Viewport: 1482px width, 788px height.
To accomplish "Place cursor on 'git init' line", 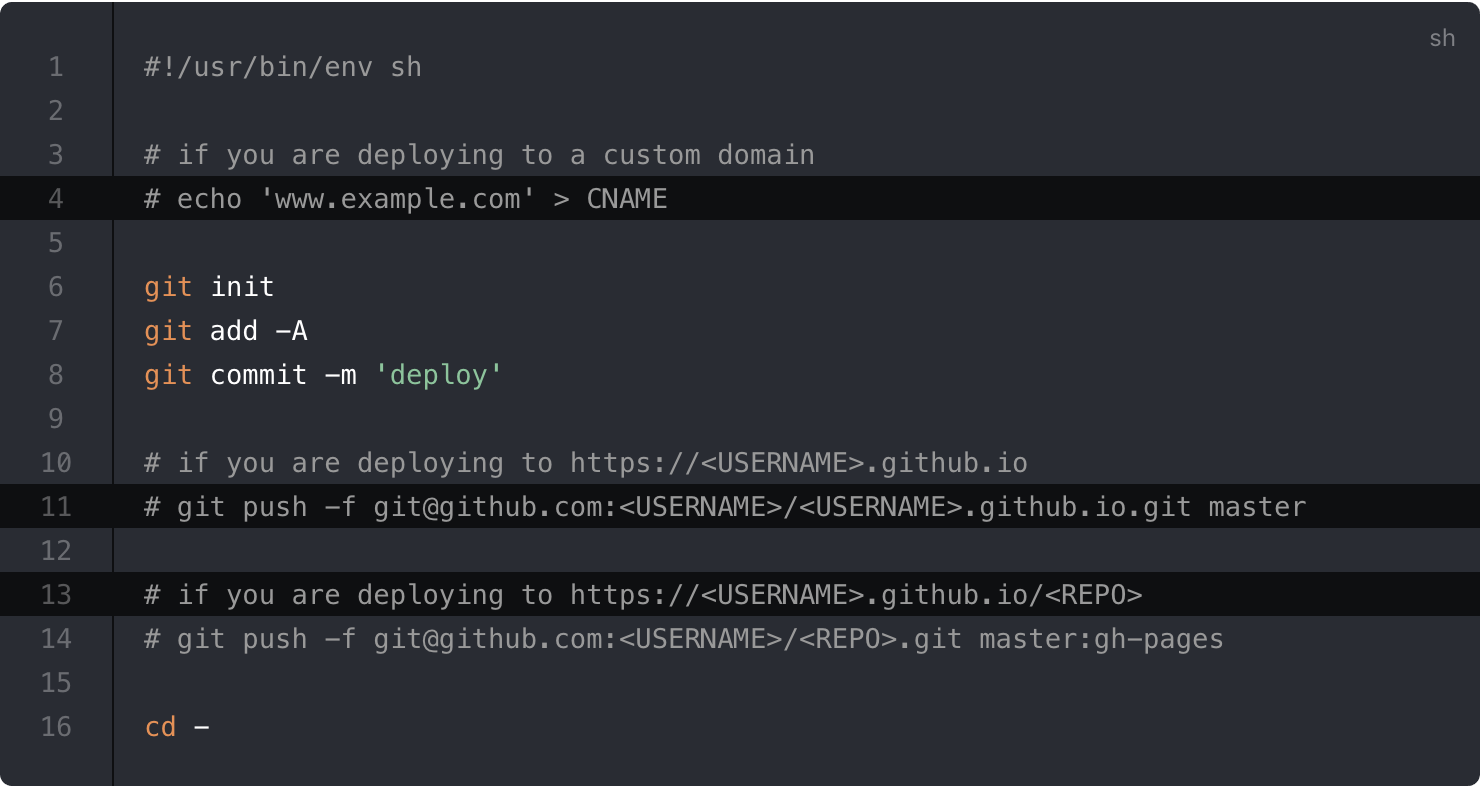I will point(209,287).
